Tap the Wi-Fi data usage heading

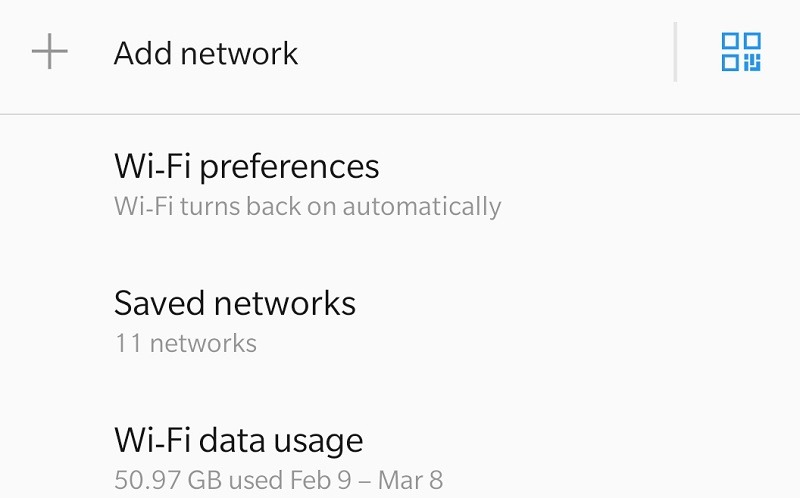pos(238,440)
